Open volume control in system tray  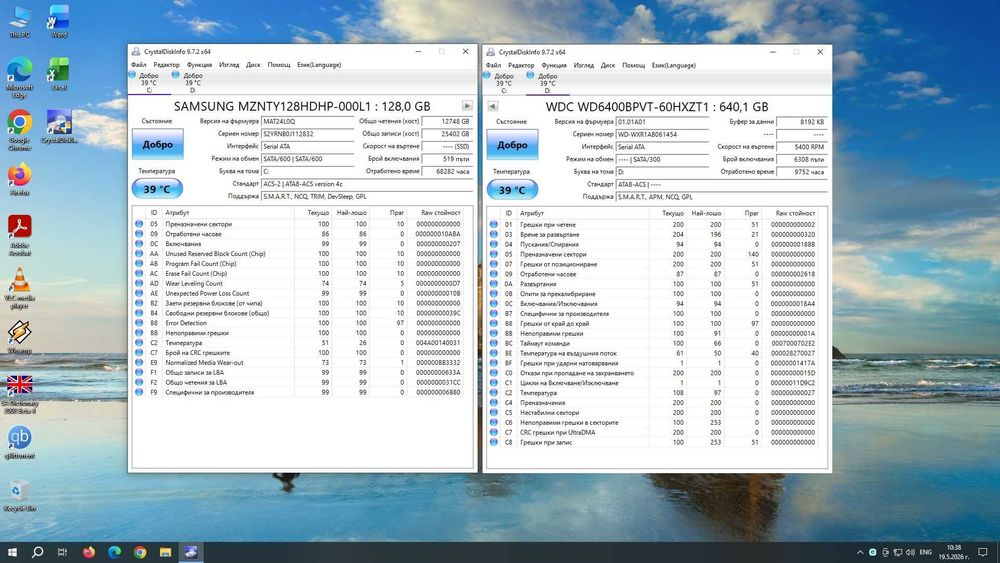tap(910, 552)
